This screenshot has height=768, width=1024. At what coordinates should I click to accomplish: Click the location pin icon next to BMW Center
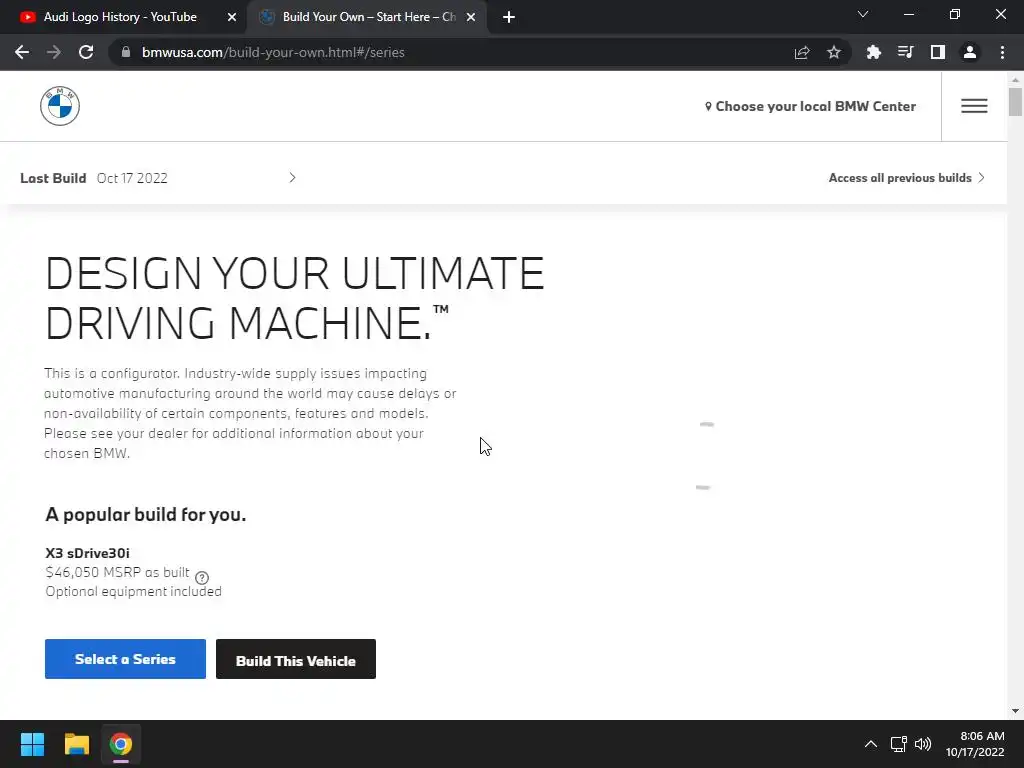(x=708, y=106)
